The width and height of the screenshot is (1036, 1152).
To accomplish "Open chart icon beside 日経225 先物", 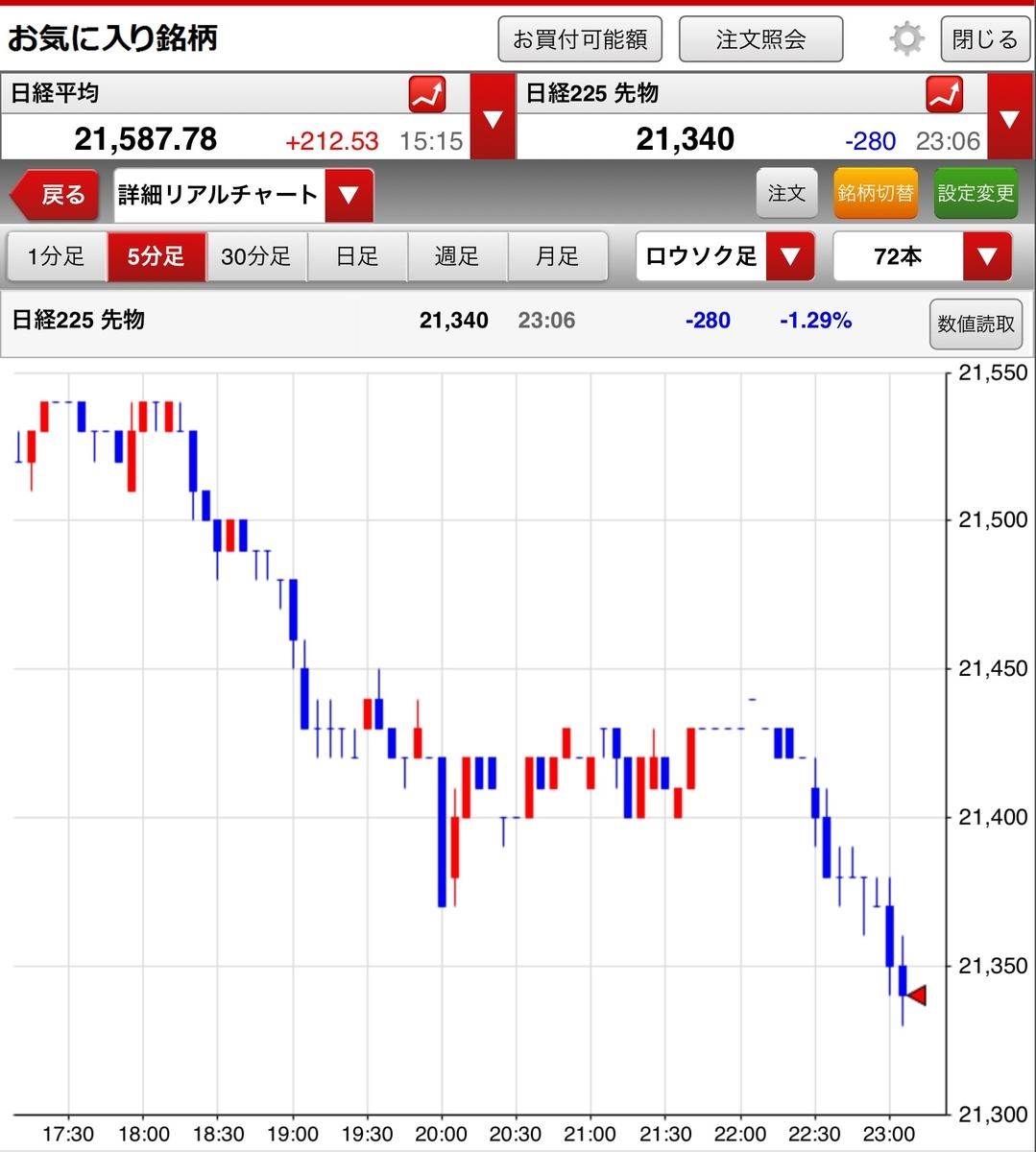I will (x=945, y=95).
